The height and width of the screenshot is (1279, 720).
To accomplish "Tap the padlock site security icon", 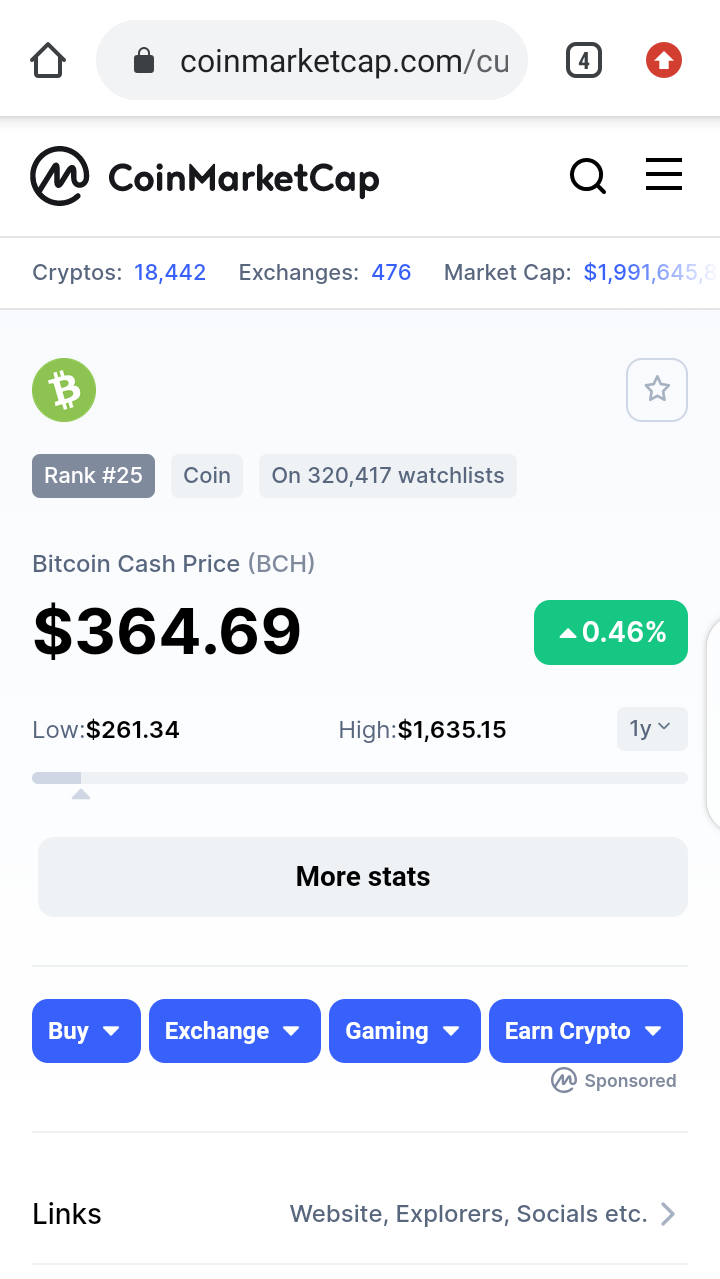I will pos(144,62).
